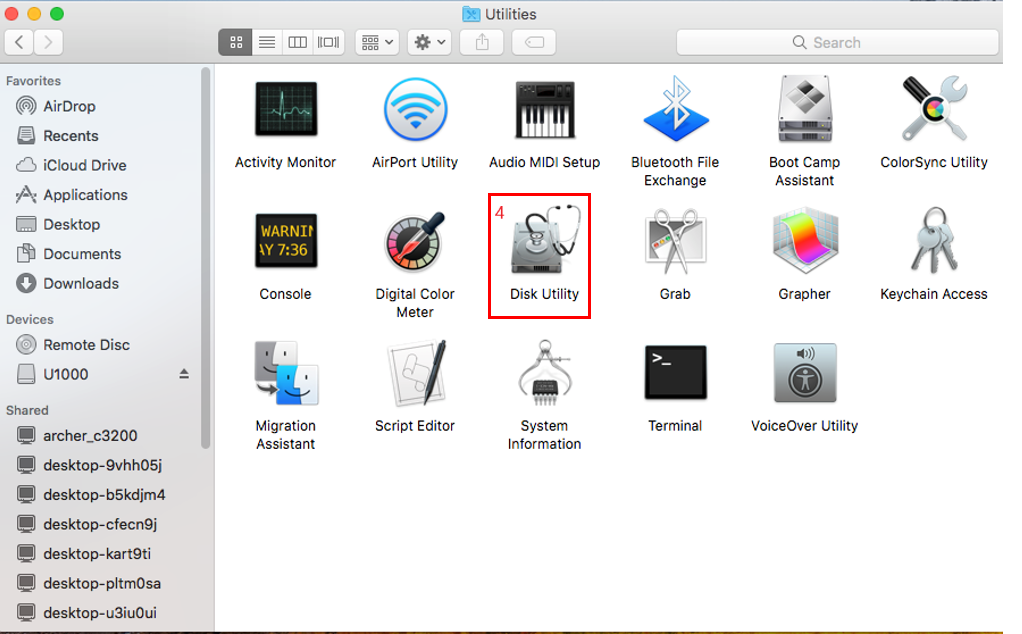Open the Digital Color Meter app
Viewport: 1022px width, 634px height.
[415, 244]
